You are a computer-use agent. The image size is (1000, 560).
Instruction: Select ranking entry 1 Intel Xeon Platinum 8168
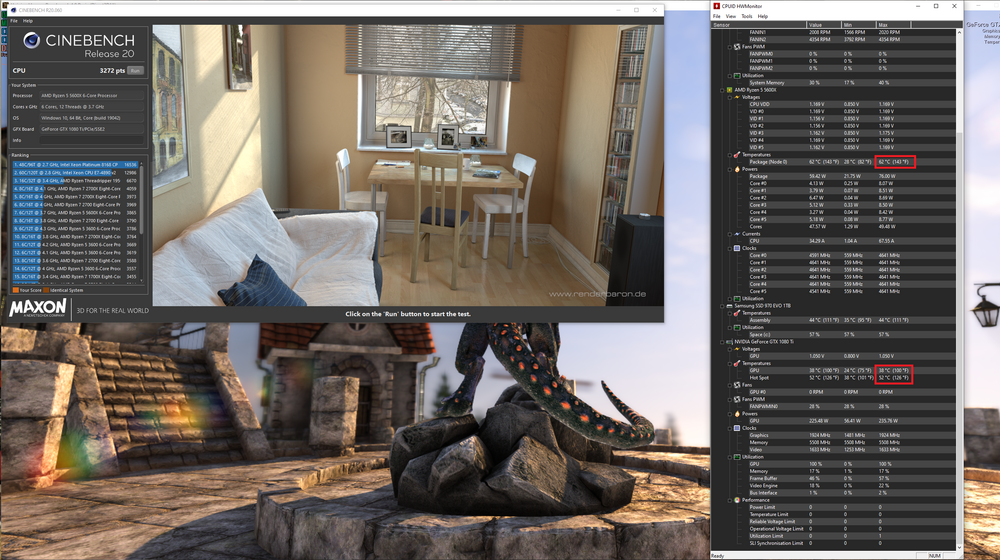[75, 165]
